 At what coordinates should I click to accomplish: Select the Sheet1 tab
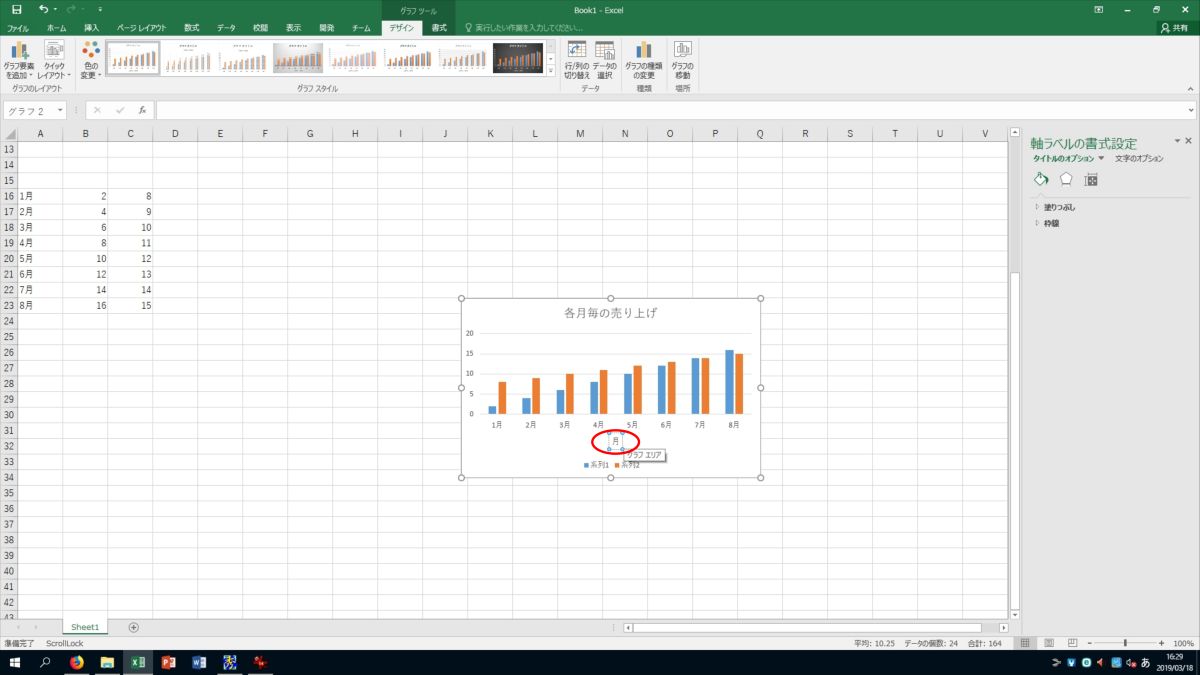(85, 627)
